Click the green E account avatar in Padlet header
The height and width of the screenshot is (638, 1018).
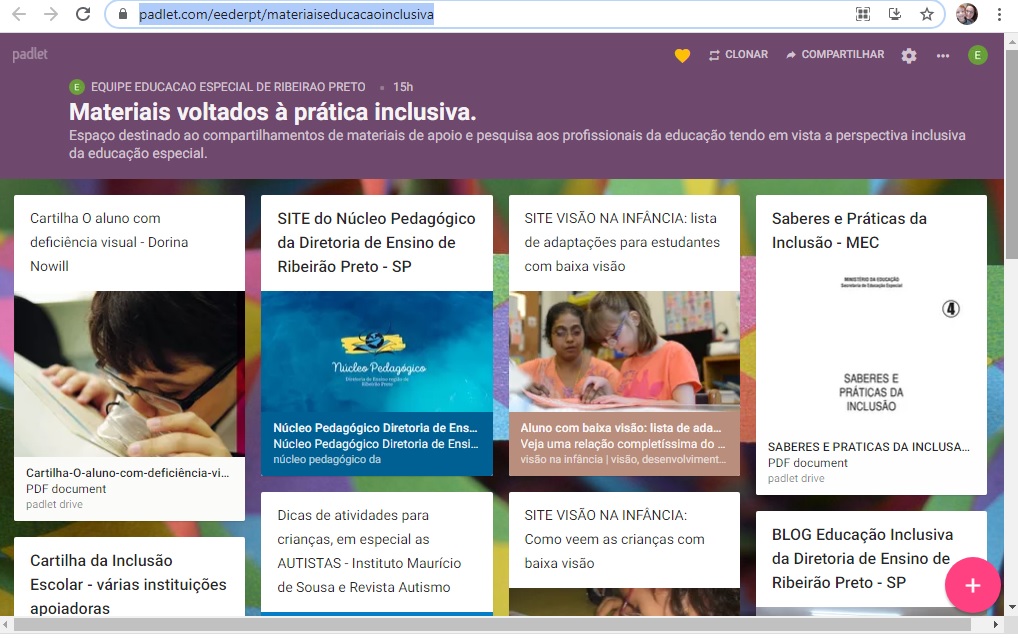[x=977, y=56]
